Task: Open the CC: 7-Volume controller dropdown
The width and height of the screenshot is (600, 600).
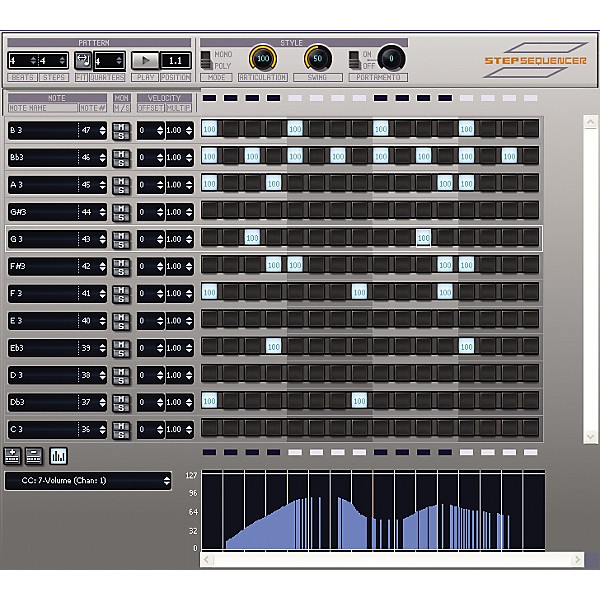Action: coord(88,481)
